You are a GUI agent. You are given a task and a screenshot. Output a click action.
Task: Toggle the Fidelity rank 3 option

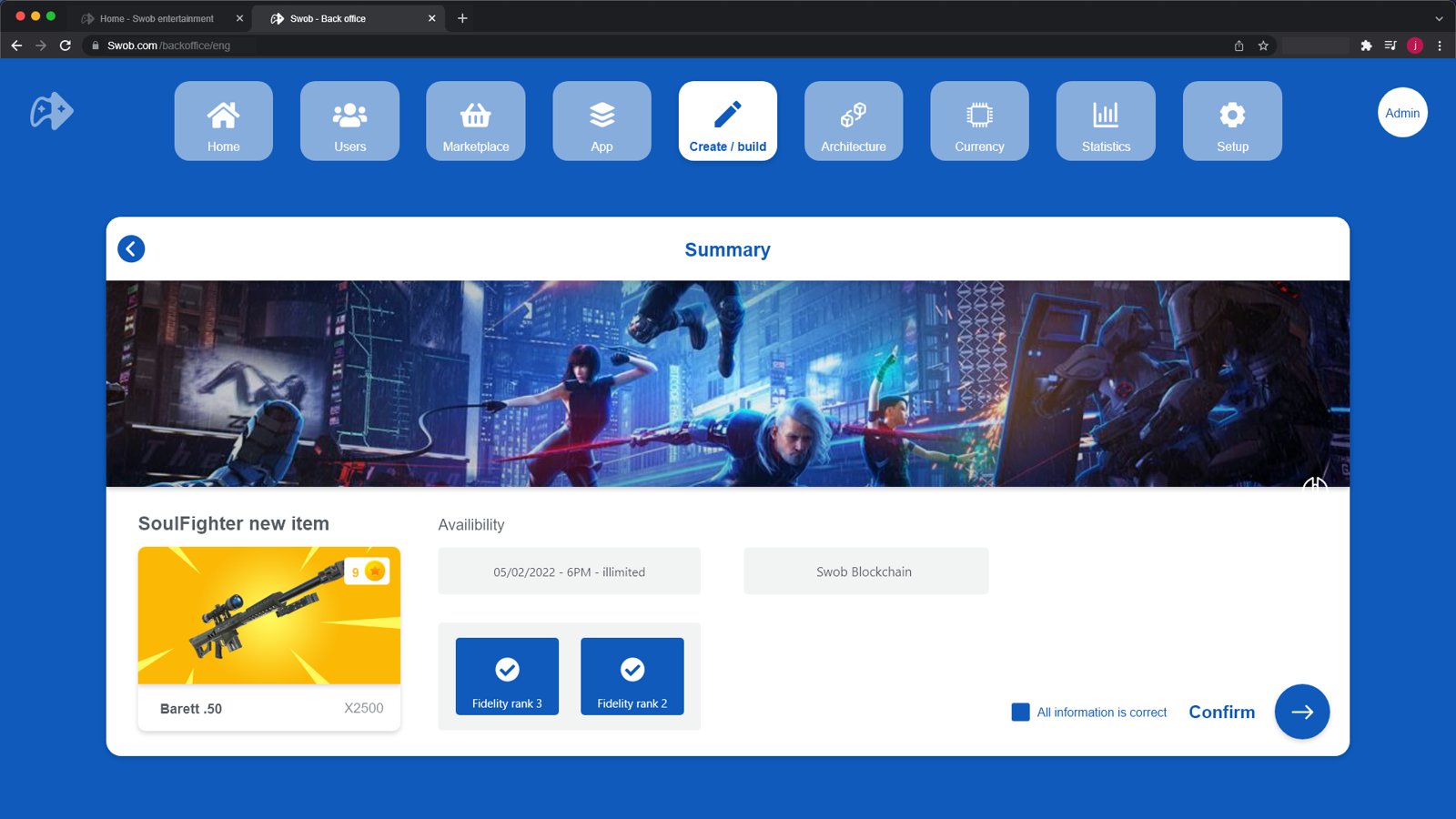tap(507, 676)
